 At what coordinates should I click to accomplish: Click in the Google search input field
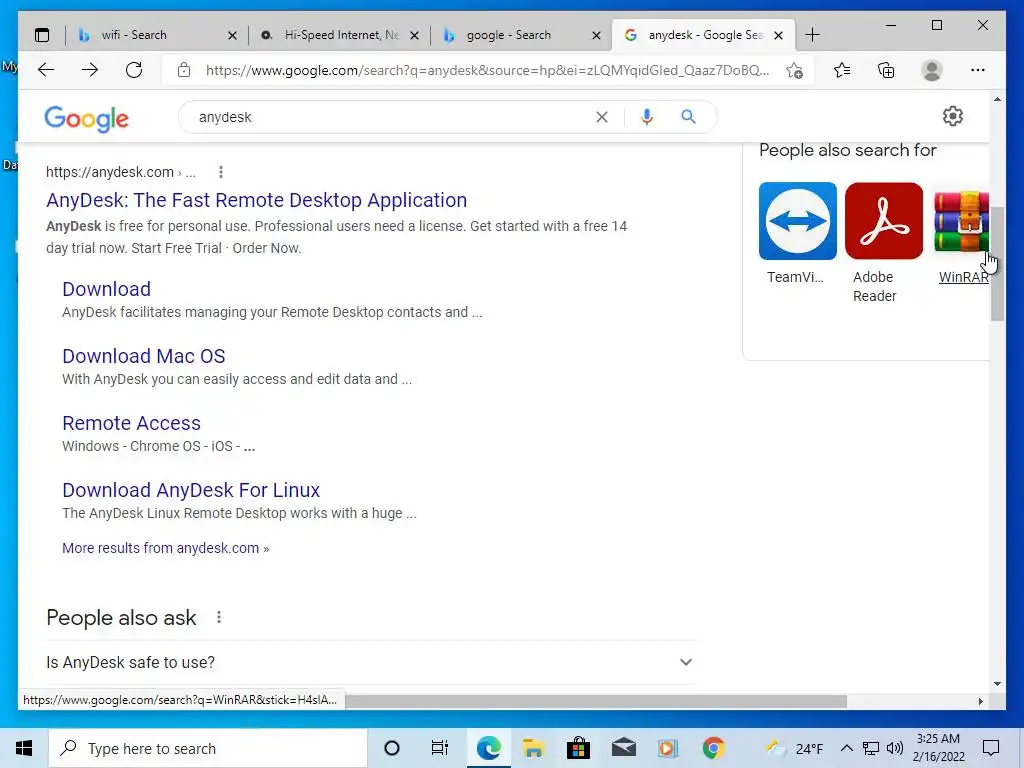click(x=392, y=117)
